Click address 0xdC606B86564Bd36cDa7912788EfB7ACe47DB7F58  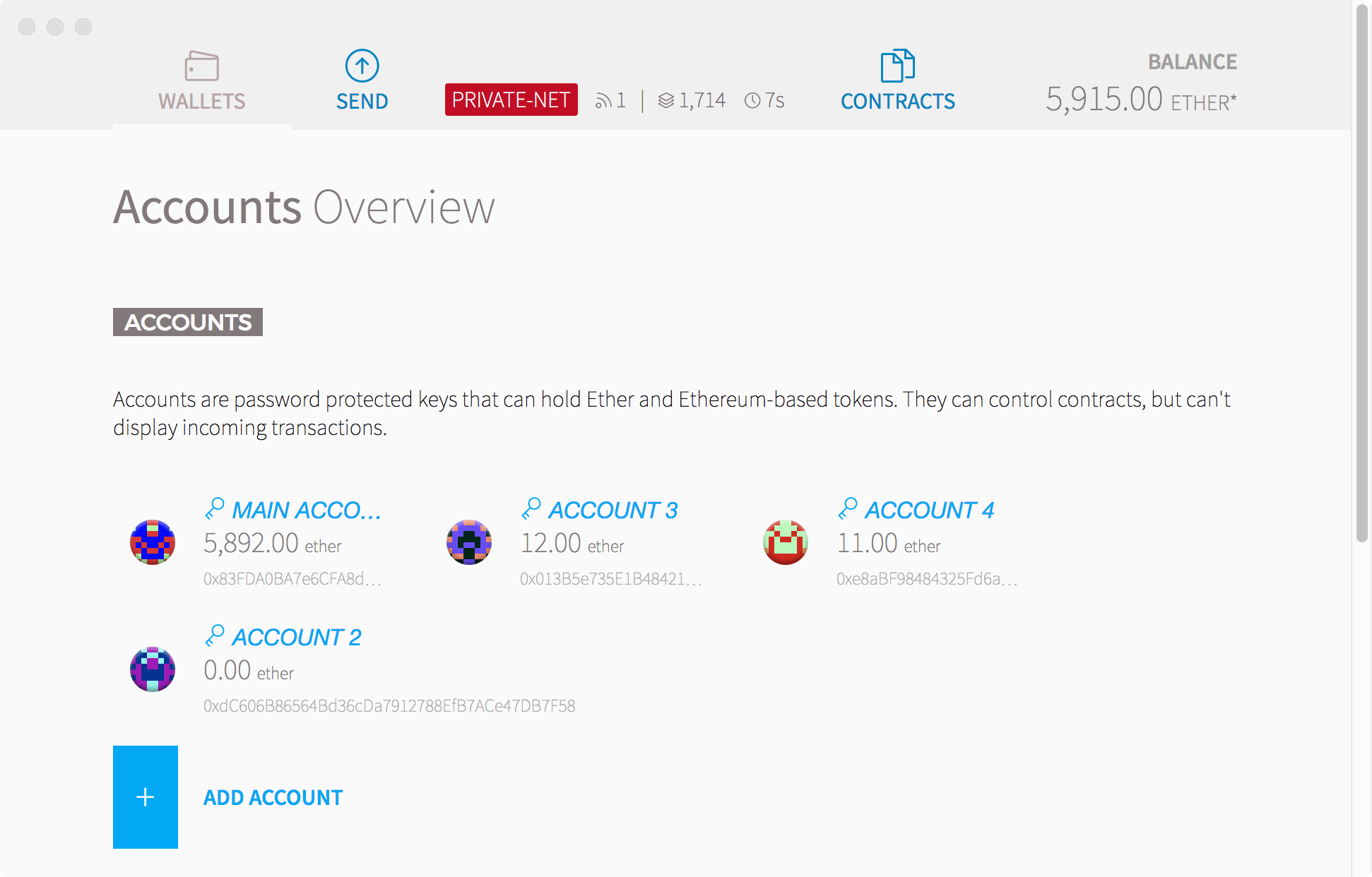pos(389,706)
